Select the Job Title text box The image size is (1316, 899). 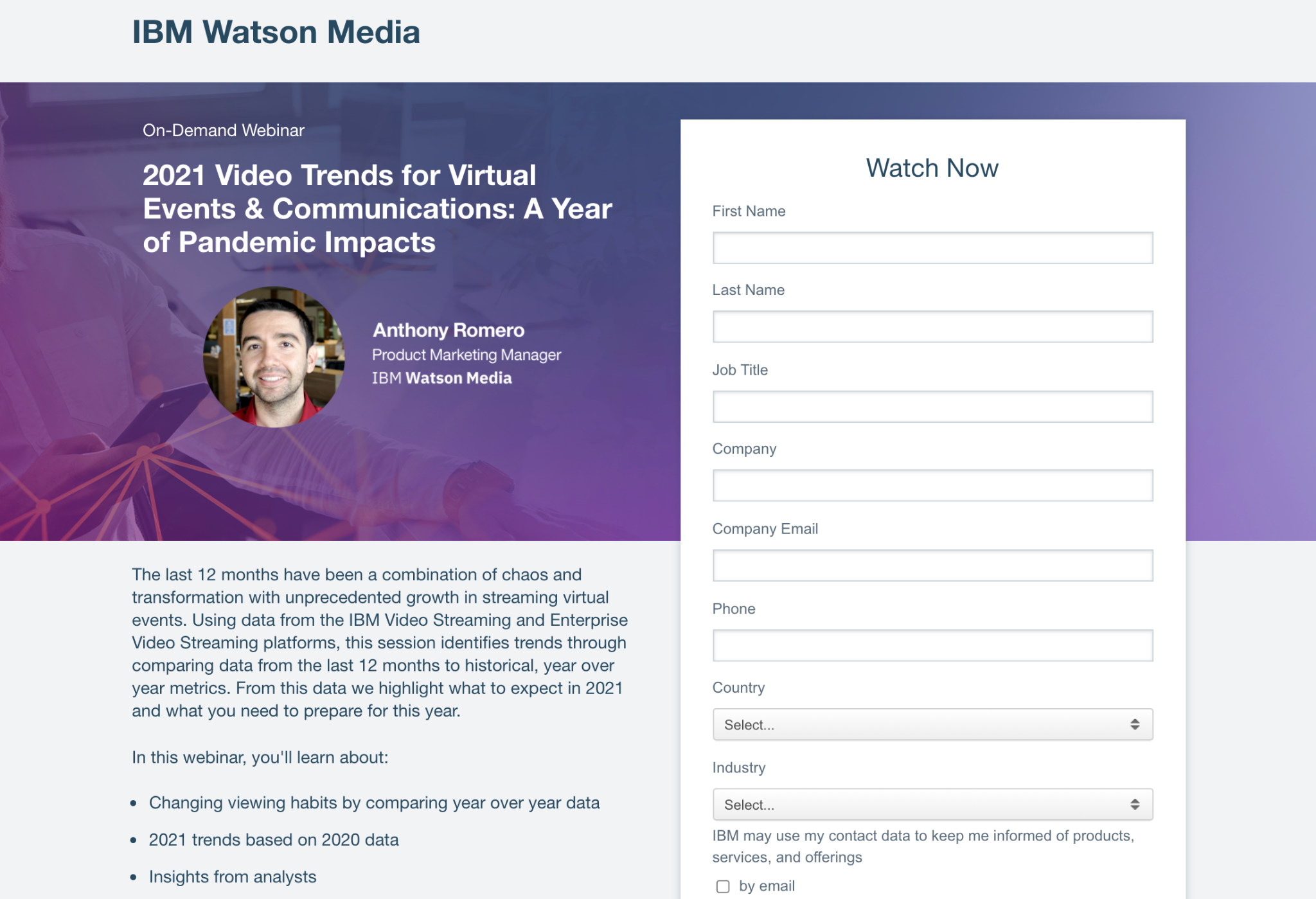(x=932, y=407)
